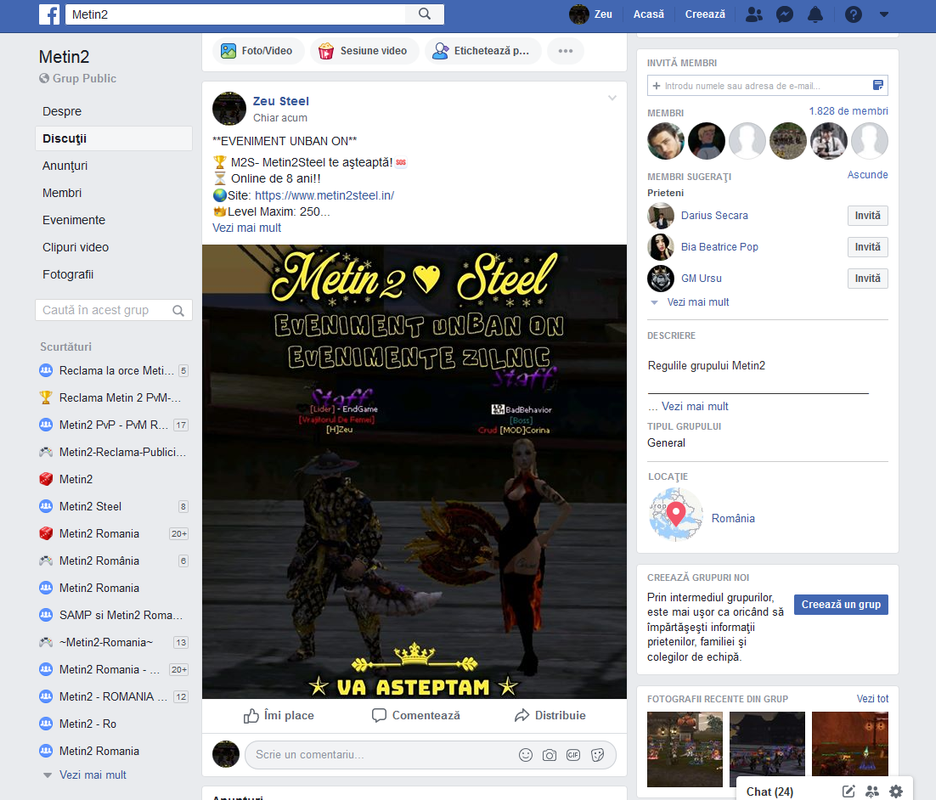Viewport: 936px width, 800px height.
Task: Click the search magnifier in top bar
Action: (424, 14)
